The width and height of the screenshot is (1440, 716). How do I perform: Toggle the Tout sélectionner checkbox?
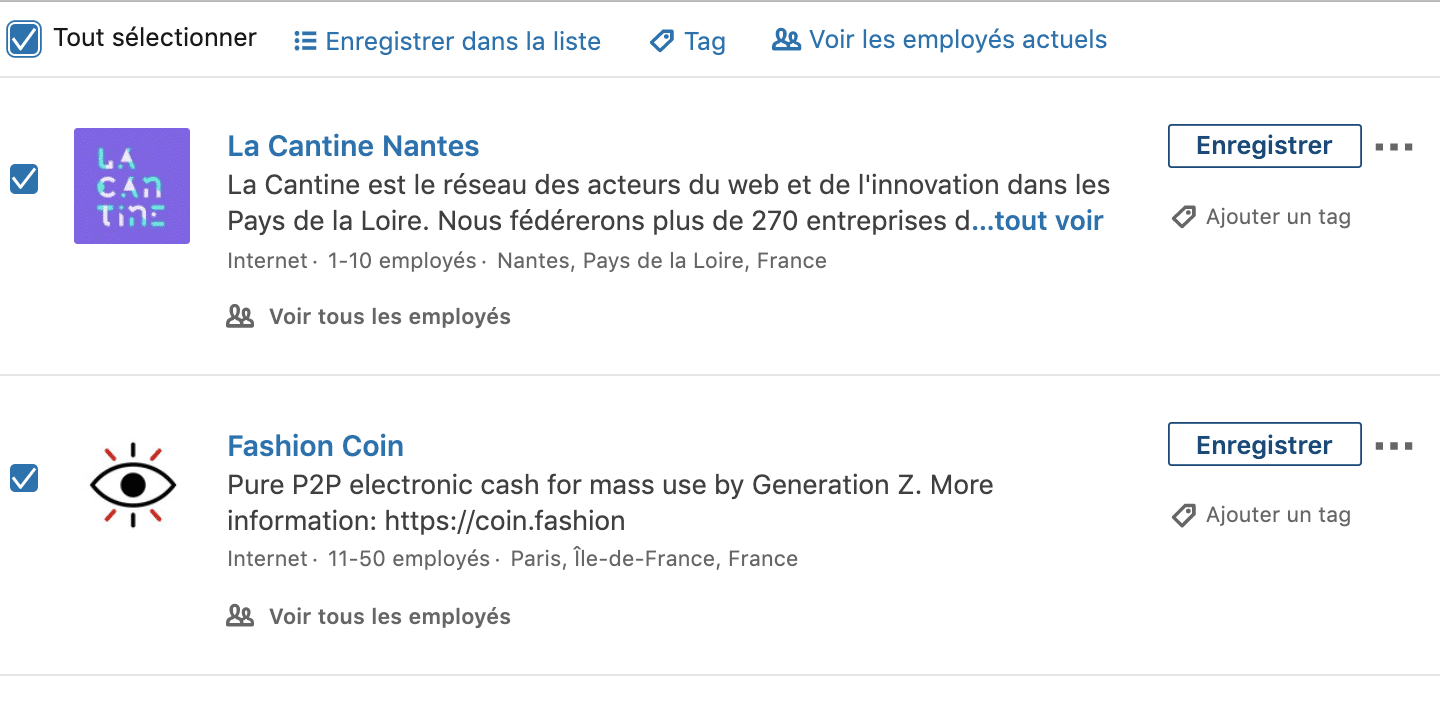[x=24, y=40]
